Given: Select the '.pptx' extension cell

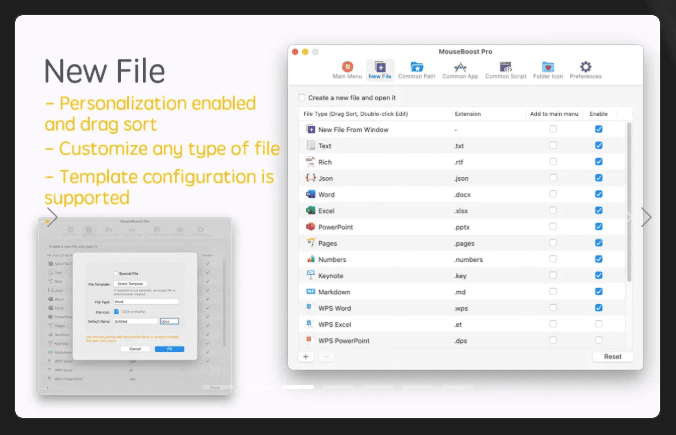Looking at the screenshot, I should pyautogui.click(x=462, y=227).
